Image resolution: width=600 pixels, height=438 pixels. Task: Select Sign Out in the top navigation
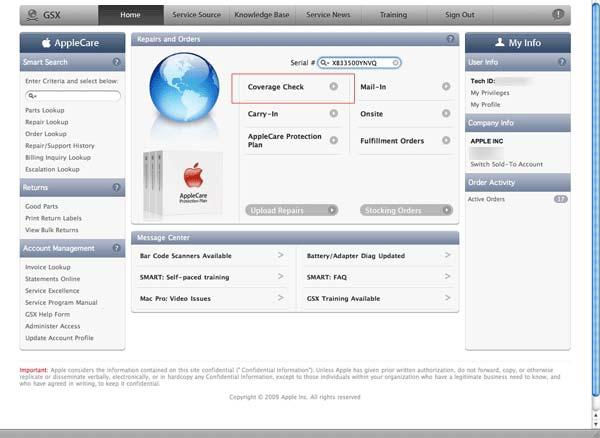pos(460,15)
